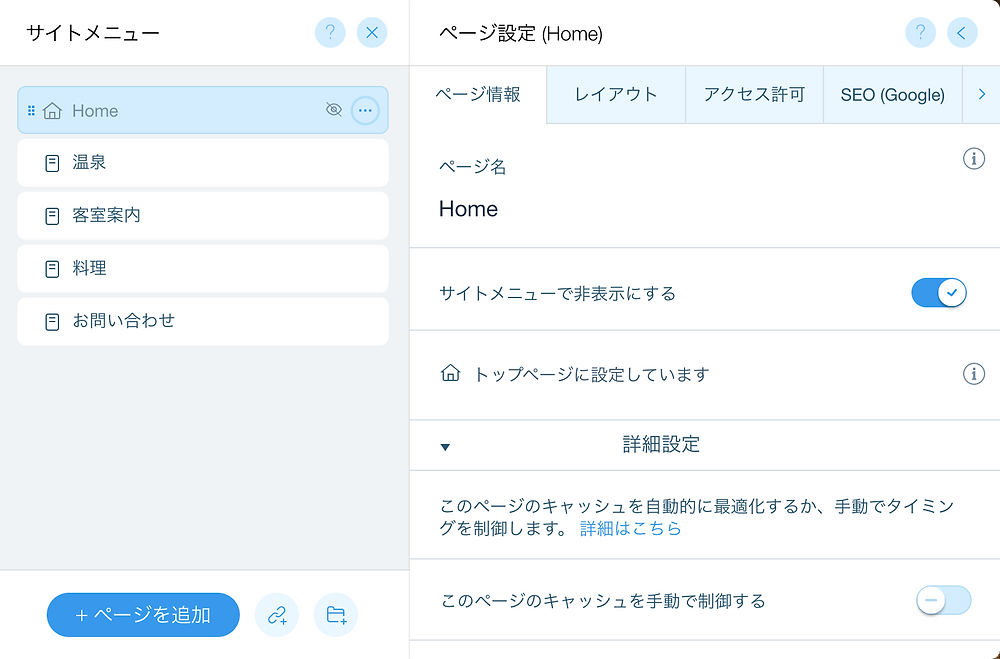Close the サイトメニュー panel
This screenshot has width=1000, height=659.
pyautogui.click(x=372, y=33)
